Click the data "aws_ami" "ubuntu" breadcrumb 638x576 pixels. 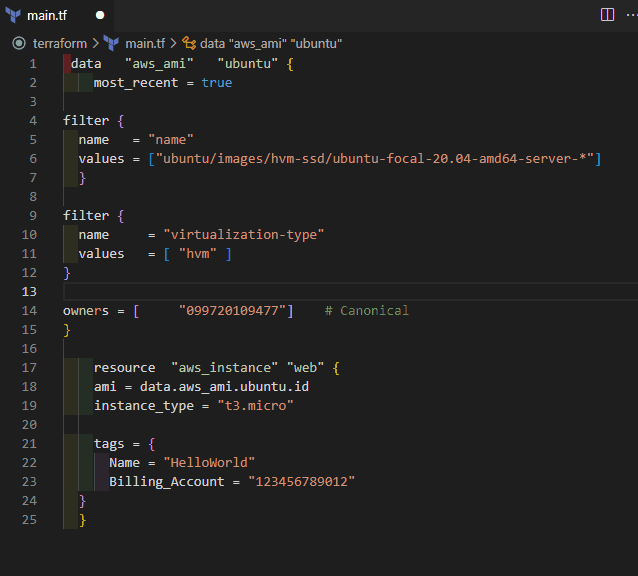(271, 44)
